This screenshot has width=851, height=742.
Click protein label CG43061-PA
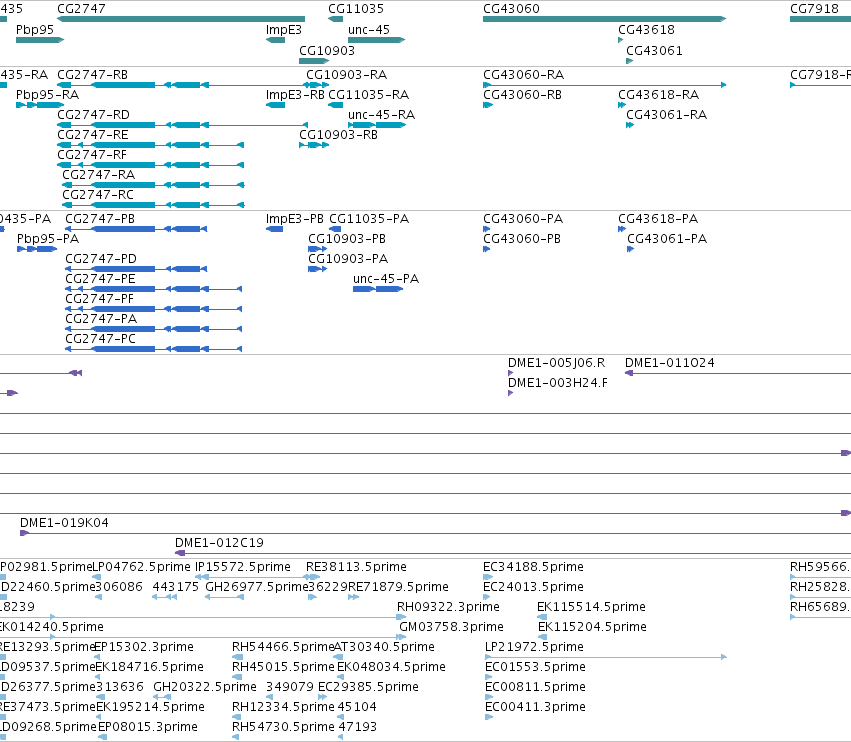tap(667, 239)
